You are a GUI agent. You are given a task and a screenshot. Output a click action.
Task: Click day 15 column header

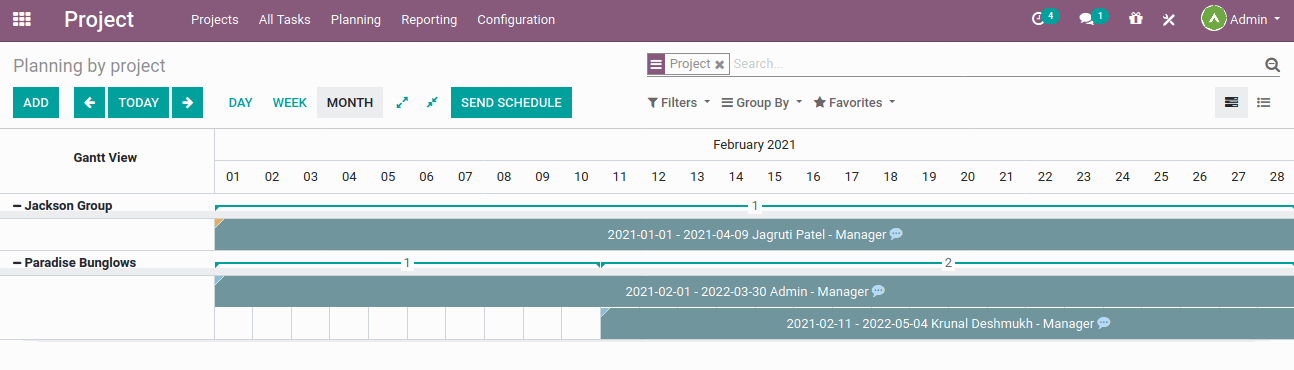tap(775, 177)
